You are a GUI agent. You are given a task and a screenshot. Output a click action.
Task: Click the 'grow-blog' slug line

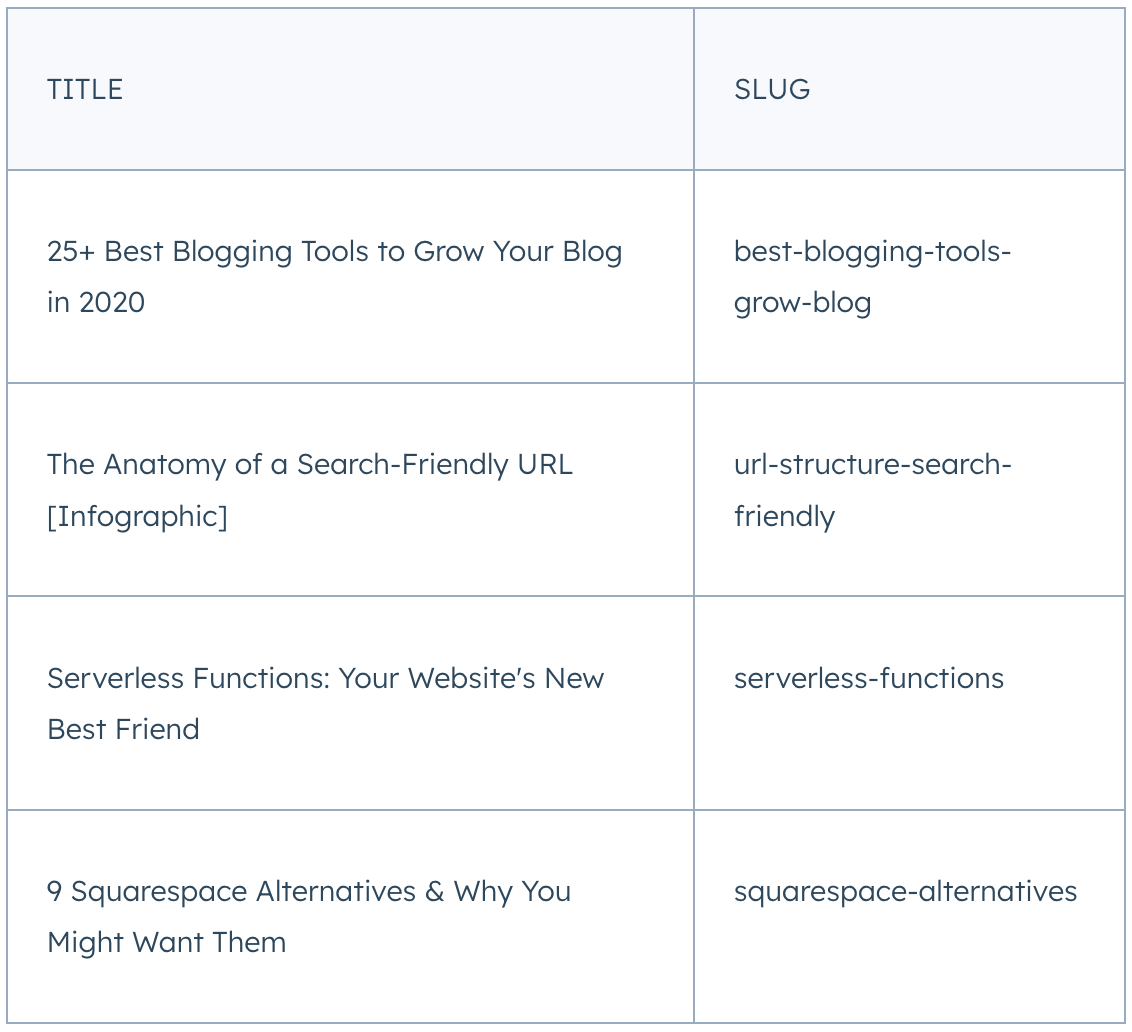click(x=802, y=303)
